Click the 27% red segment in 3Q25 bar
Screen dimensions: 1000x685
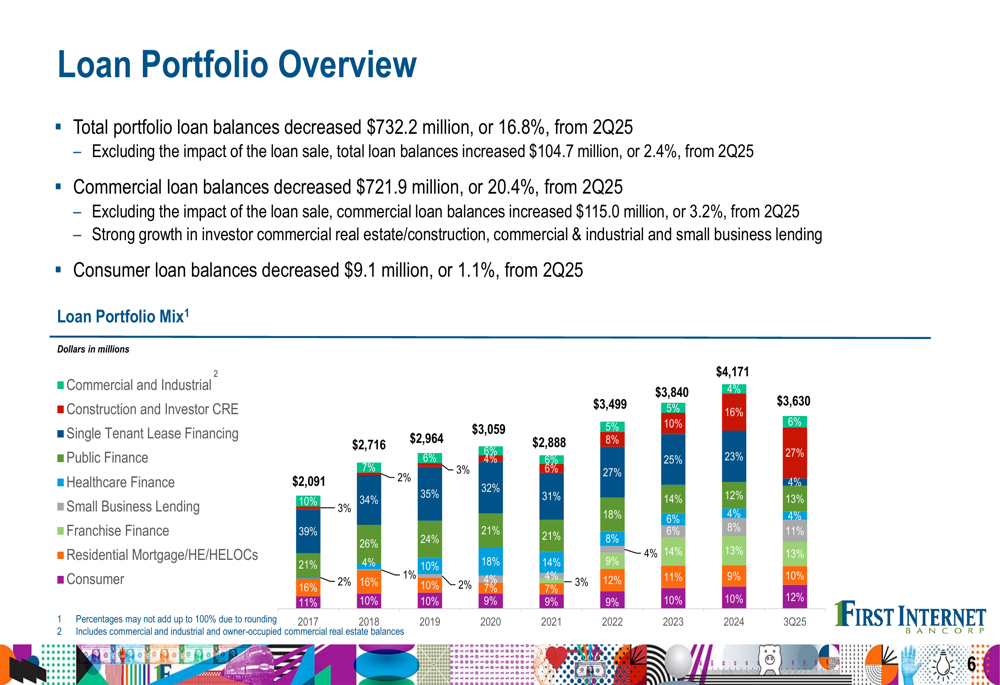pos(795,453)
